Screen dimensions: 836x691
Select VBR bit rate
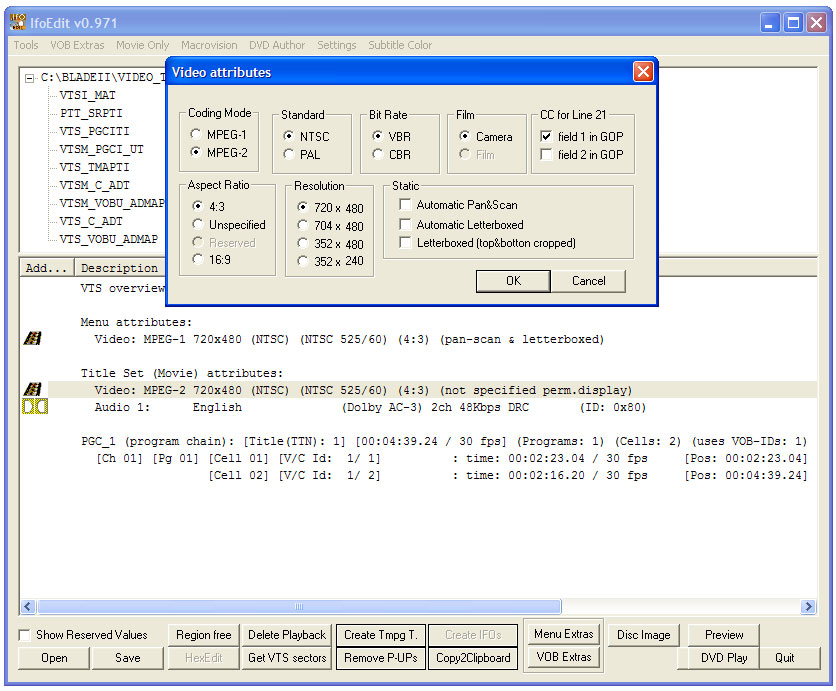click(377, 136)
